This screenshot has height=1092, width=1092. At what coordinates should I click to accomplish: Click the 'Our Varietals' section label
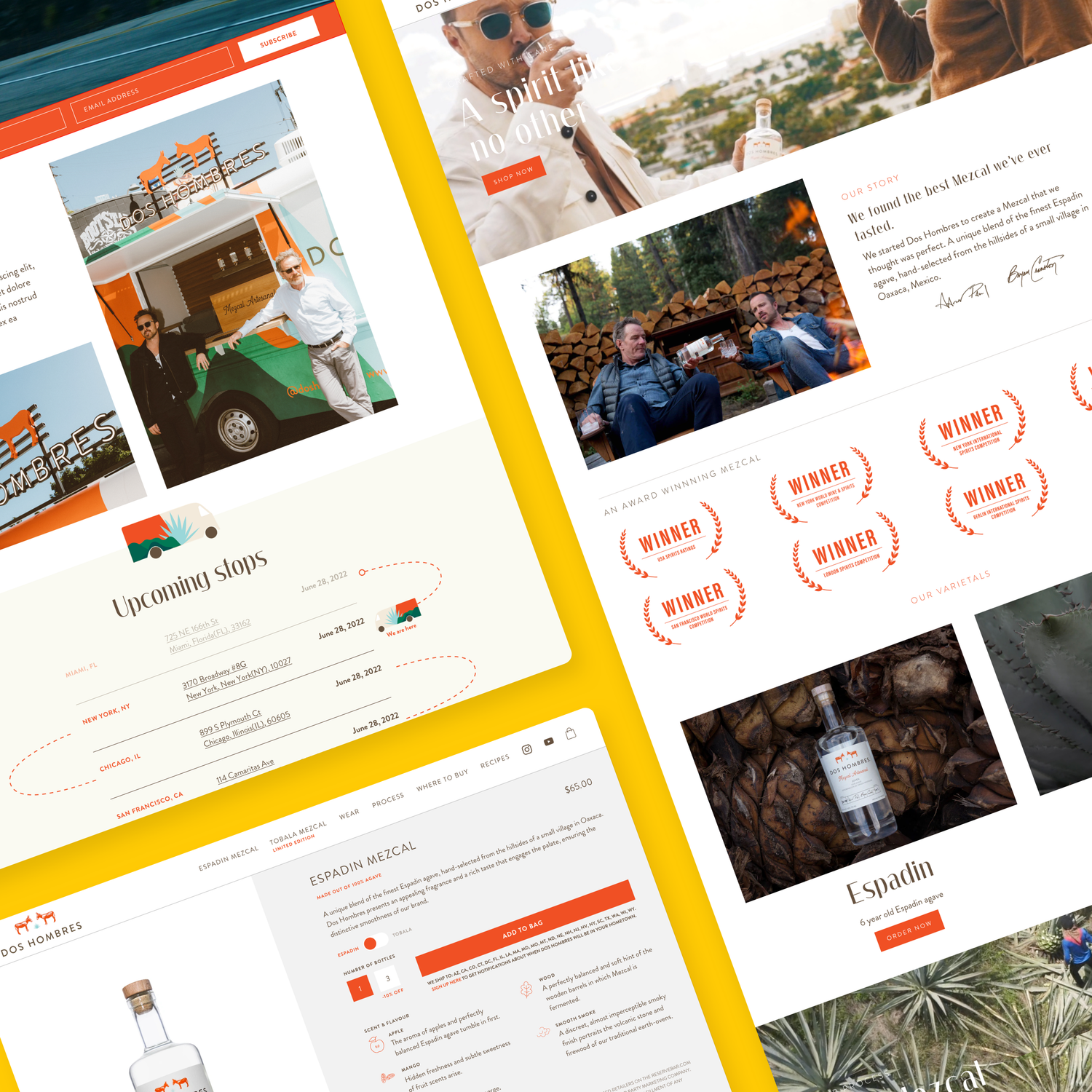coord(951,587)
